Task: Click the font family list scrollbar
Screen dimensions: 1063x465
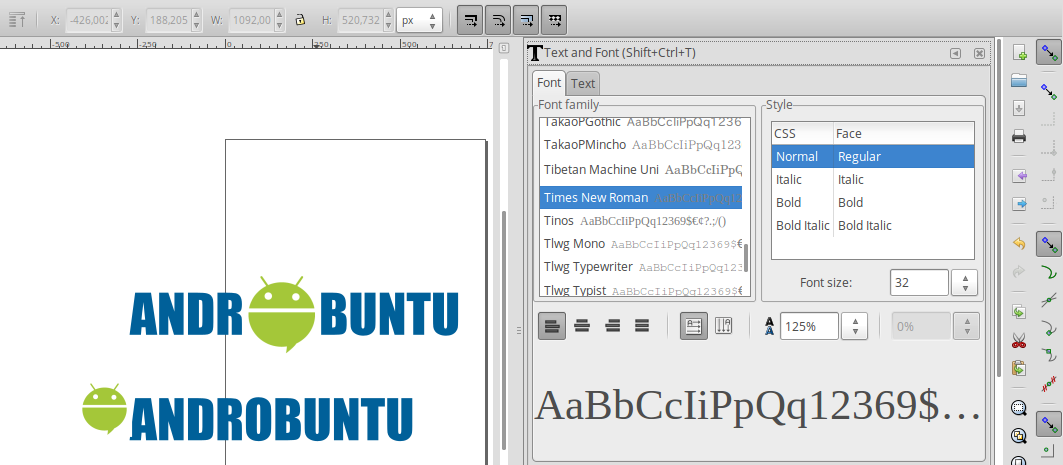Action: click(747, 258)
